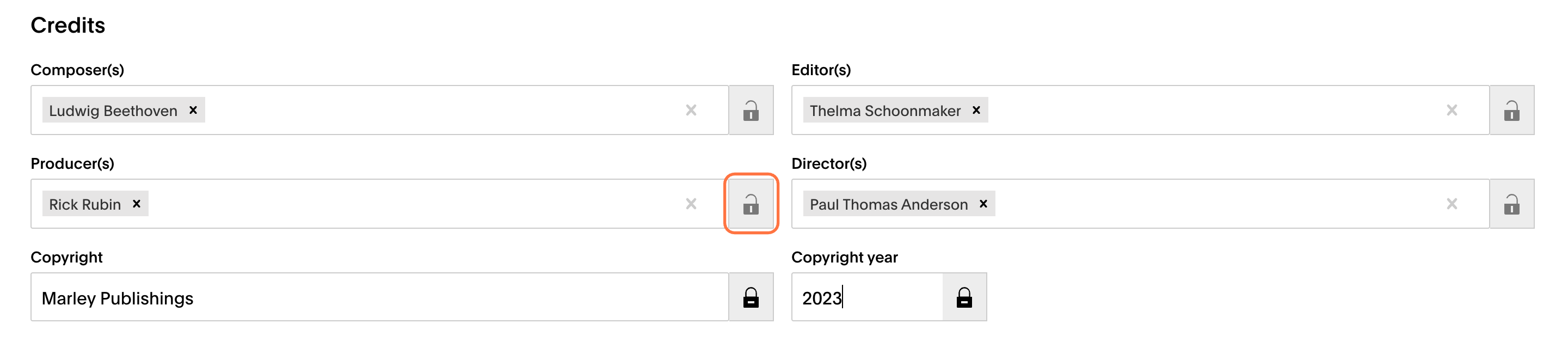Remove the Ludwig Beethoven tag
1568x354 pixels.
(x=193, y=110)
